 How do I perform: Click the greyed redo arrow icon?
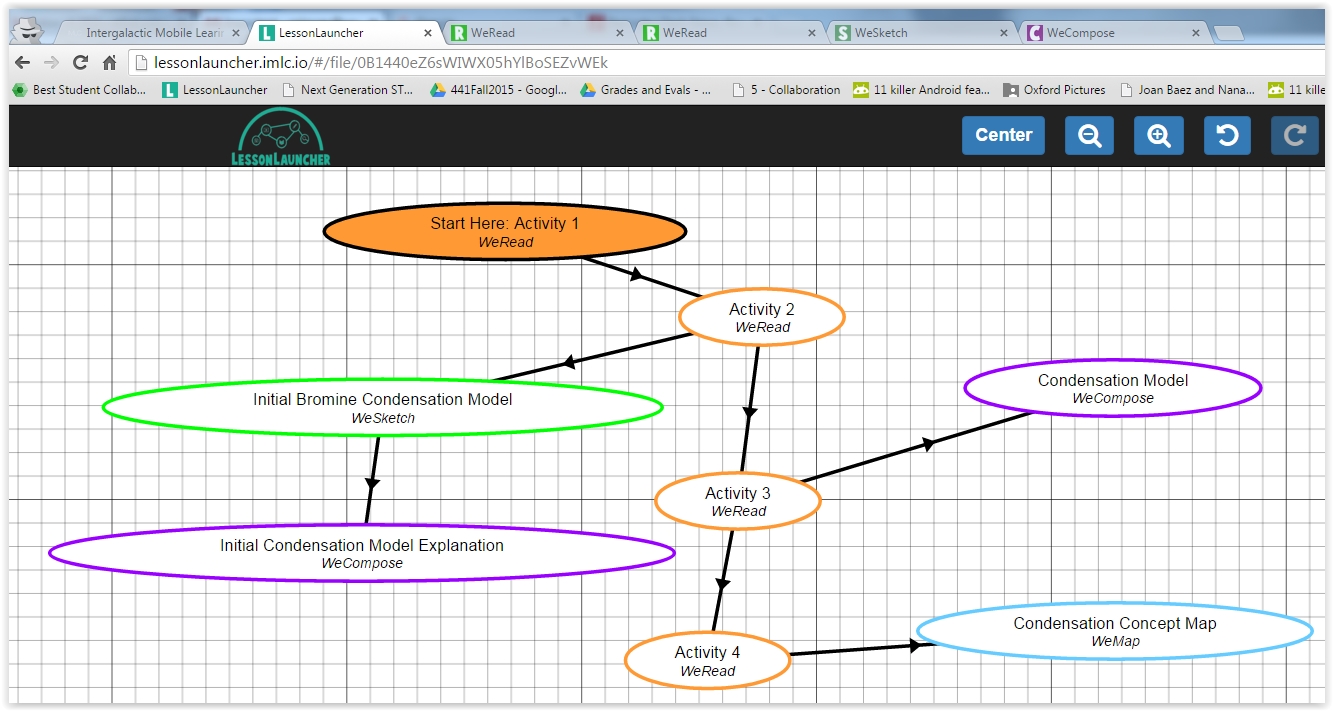(x=1295, y=135)
